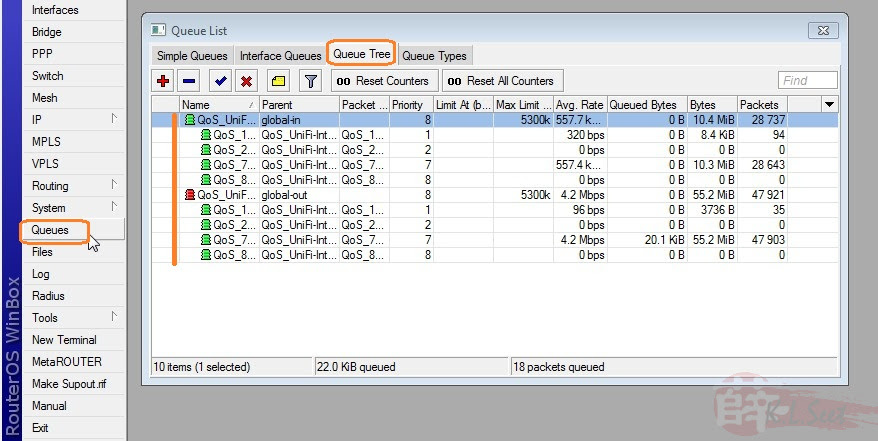This screenshot has width=878, height=441.
Task: Open Mesh menu entry
Action: tap(73, 98)
